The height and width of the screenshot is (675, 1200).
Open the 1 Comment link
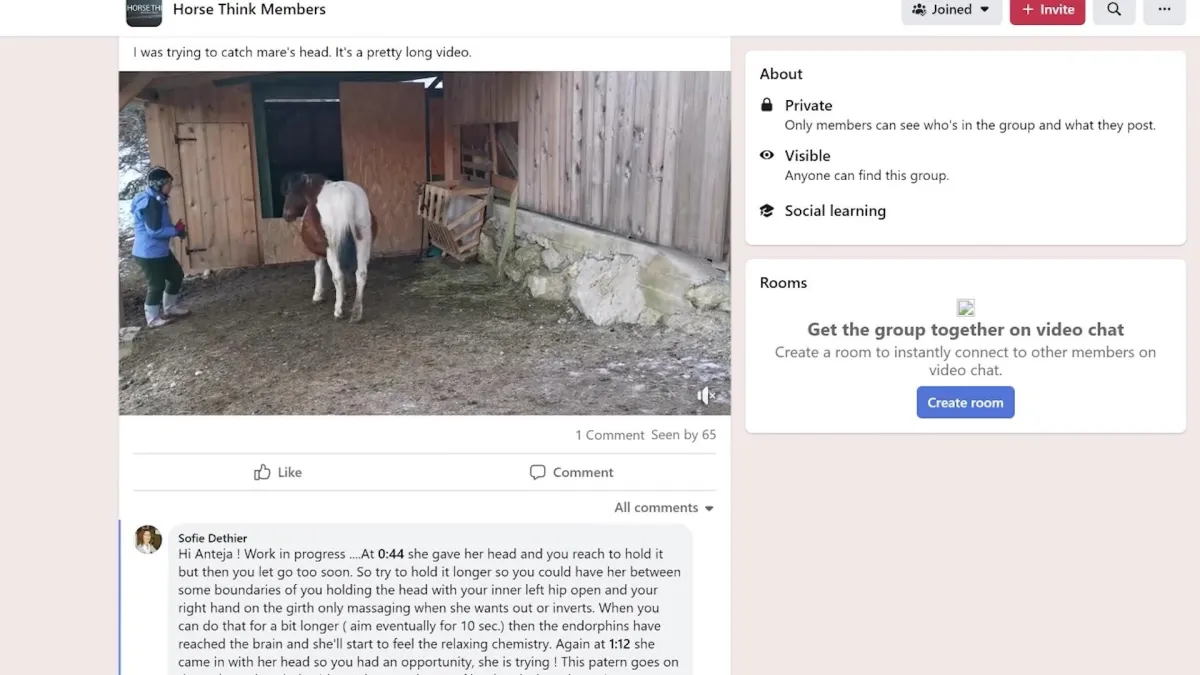tap(610, 435)
